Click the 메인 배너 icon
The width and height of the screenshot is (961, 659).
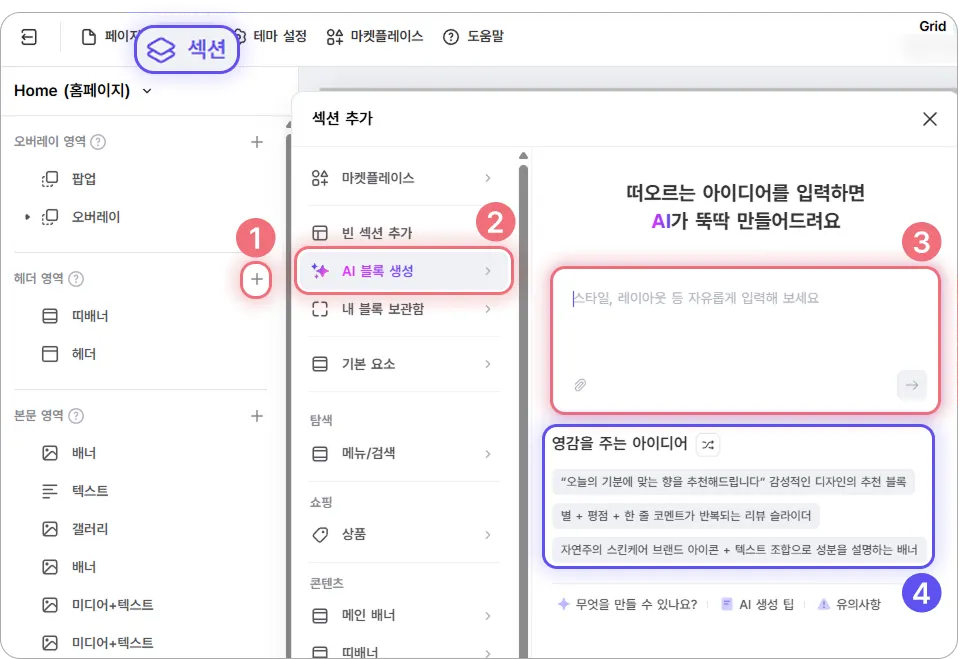point(320,615)
